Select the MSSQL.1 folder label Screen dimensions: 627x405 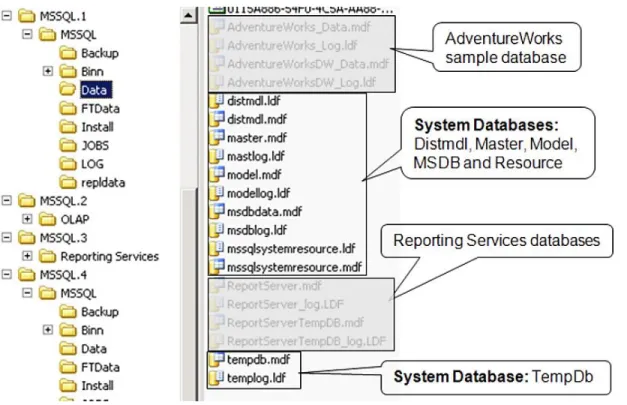63,16
